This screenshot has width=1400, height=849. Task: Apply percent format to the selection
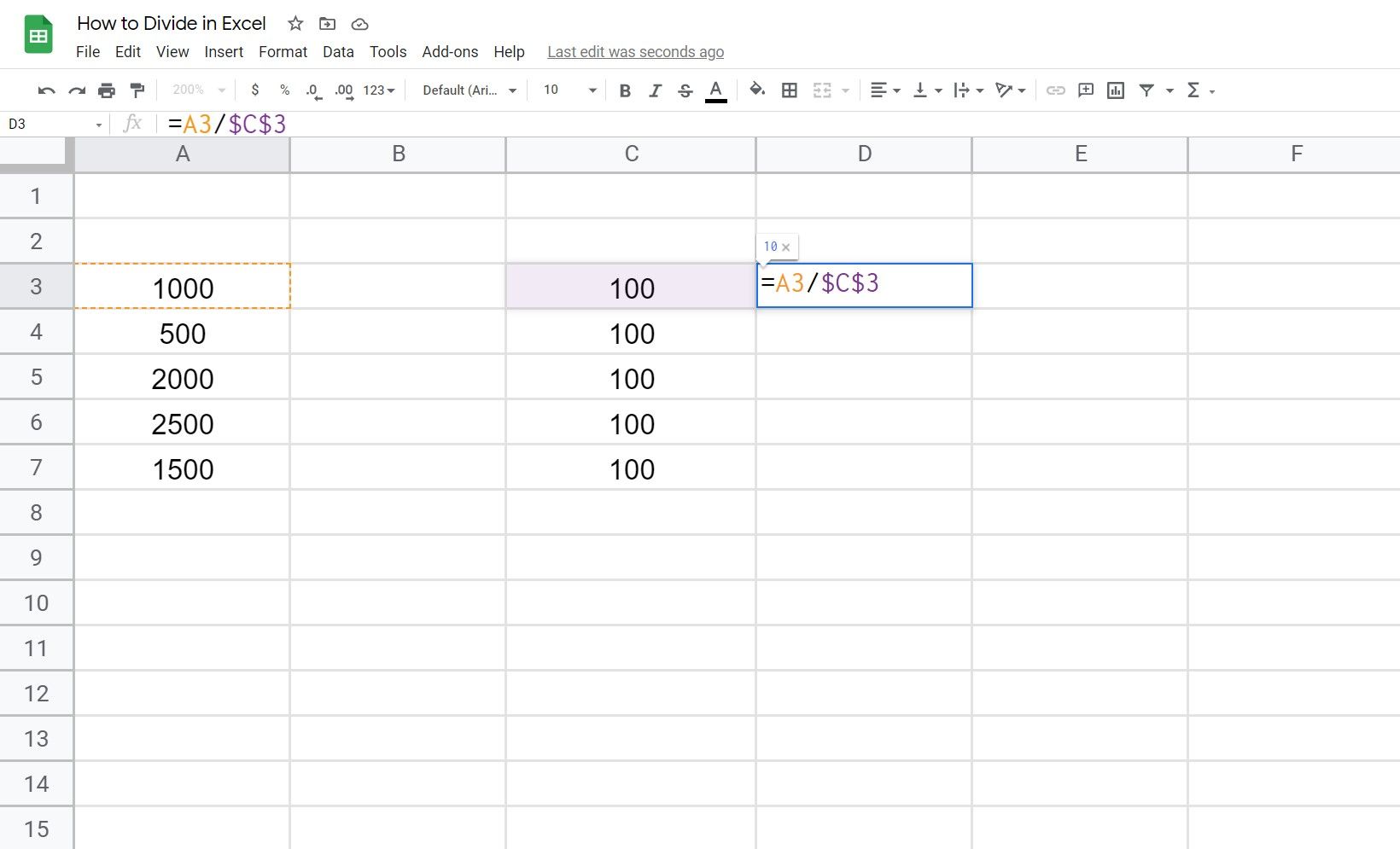(284, 90)
